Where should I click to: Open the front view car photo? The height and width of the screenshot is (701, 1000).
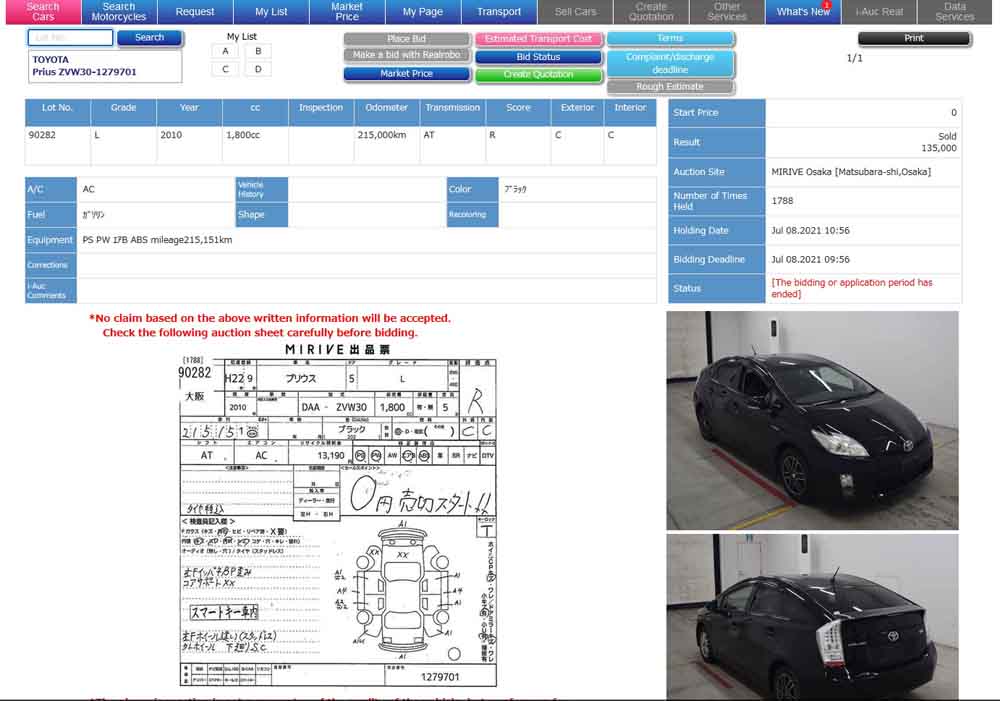[812, 420]
